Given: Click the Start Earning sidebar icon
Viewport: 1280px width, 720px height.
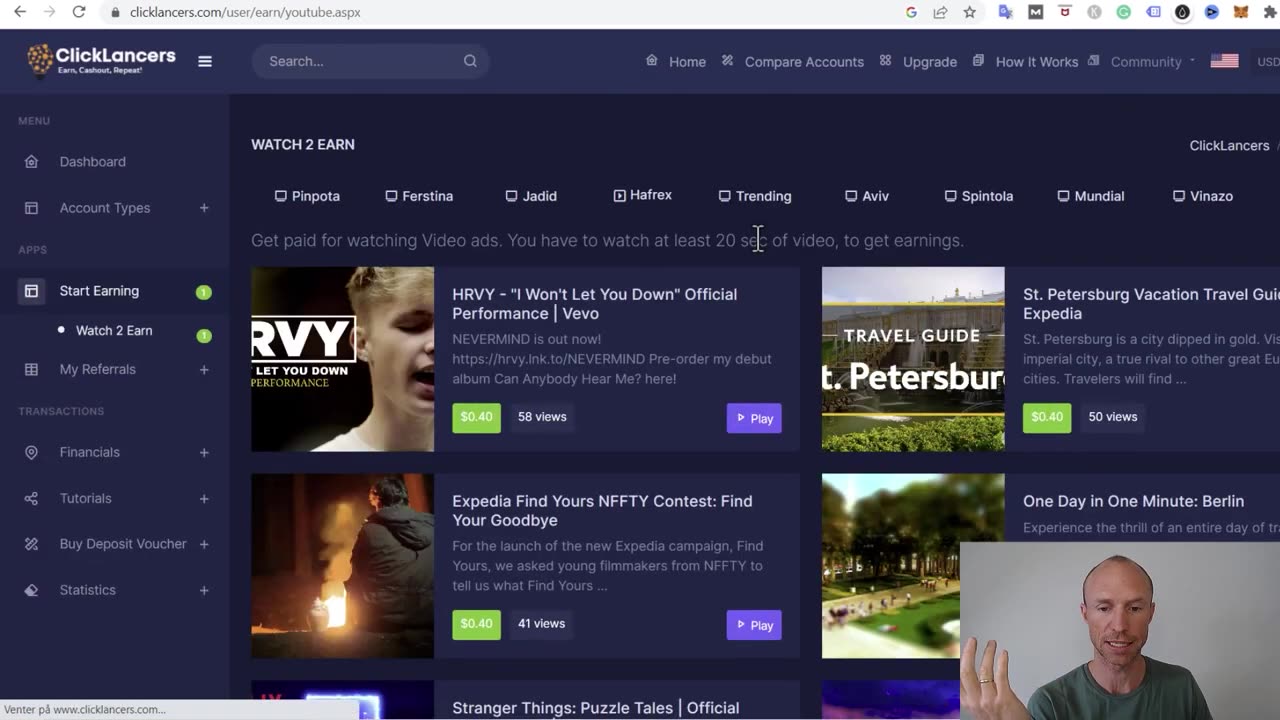Looking at the screenshot, I should point(31,291).
